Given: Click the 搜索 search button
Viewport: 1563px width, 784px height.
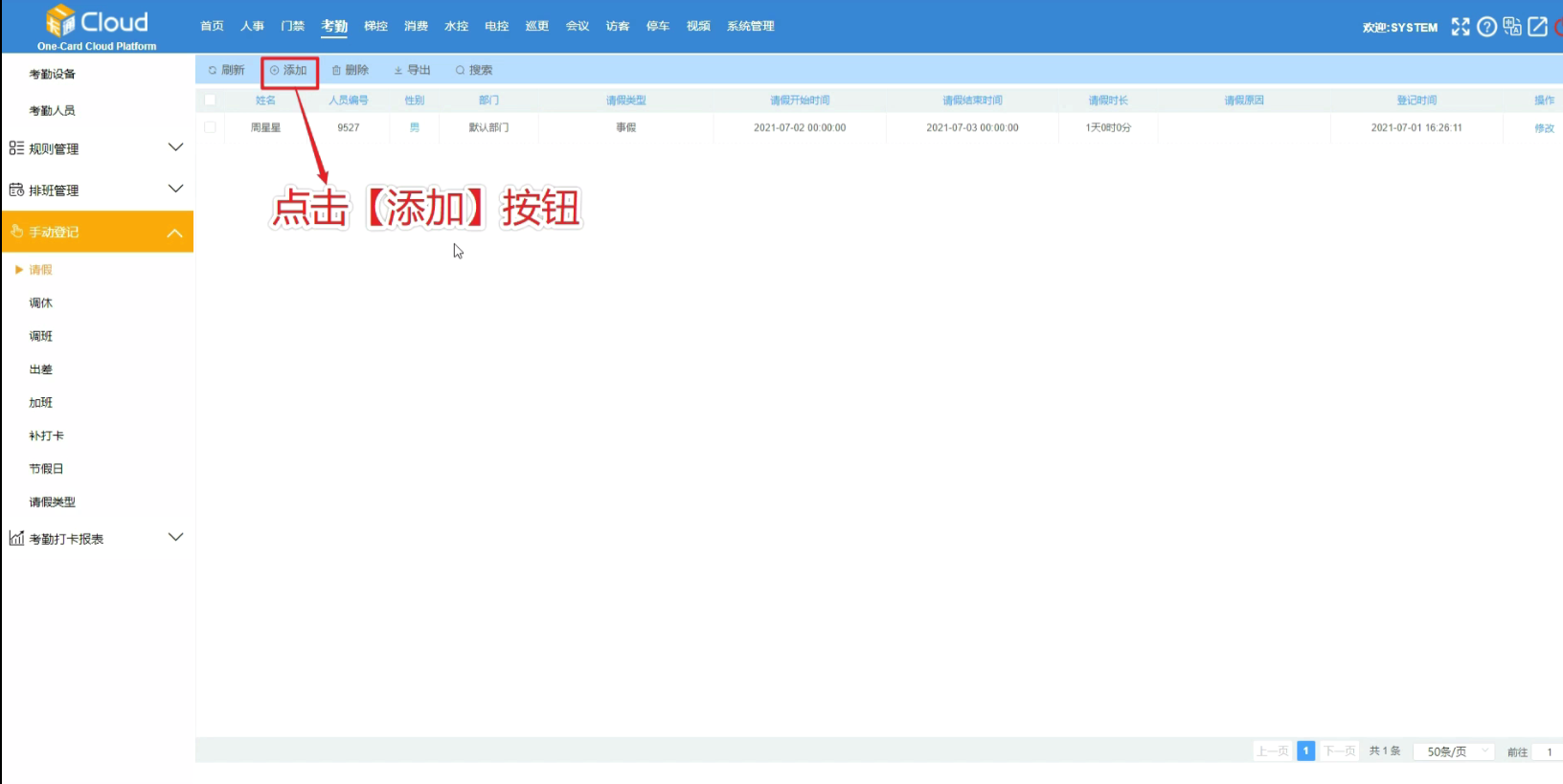Looking at the screenshot, I should click(474, 70).
